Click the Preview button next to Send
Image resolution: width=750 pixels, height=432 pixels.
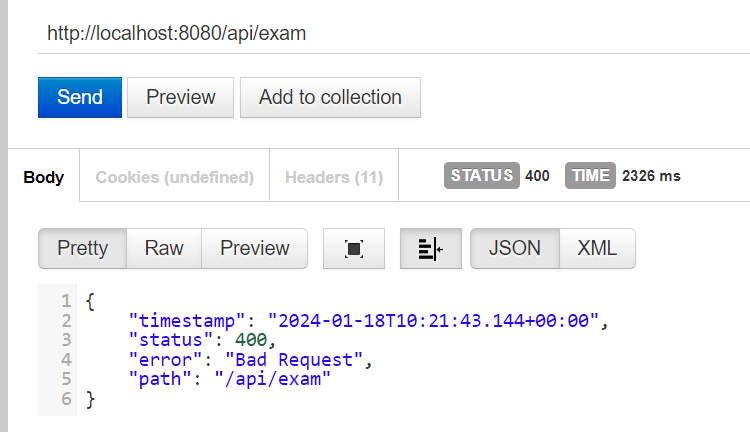click(x=180, y=97)
